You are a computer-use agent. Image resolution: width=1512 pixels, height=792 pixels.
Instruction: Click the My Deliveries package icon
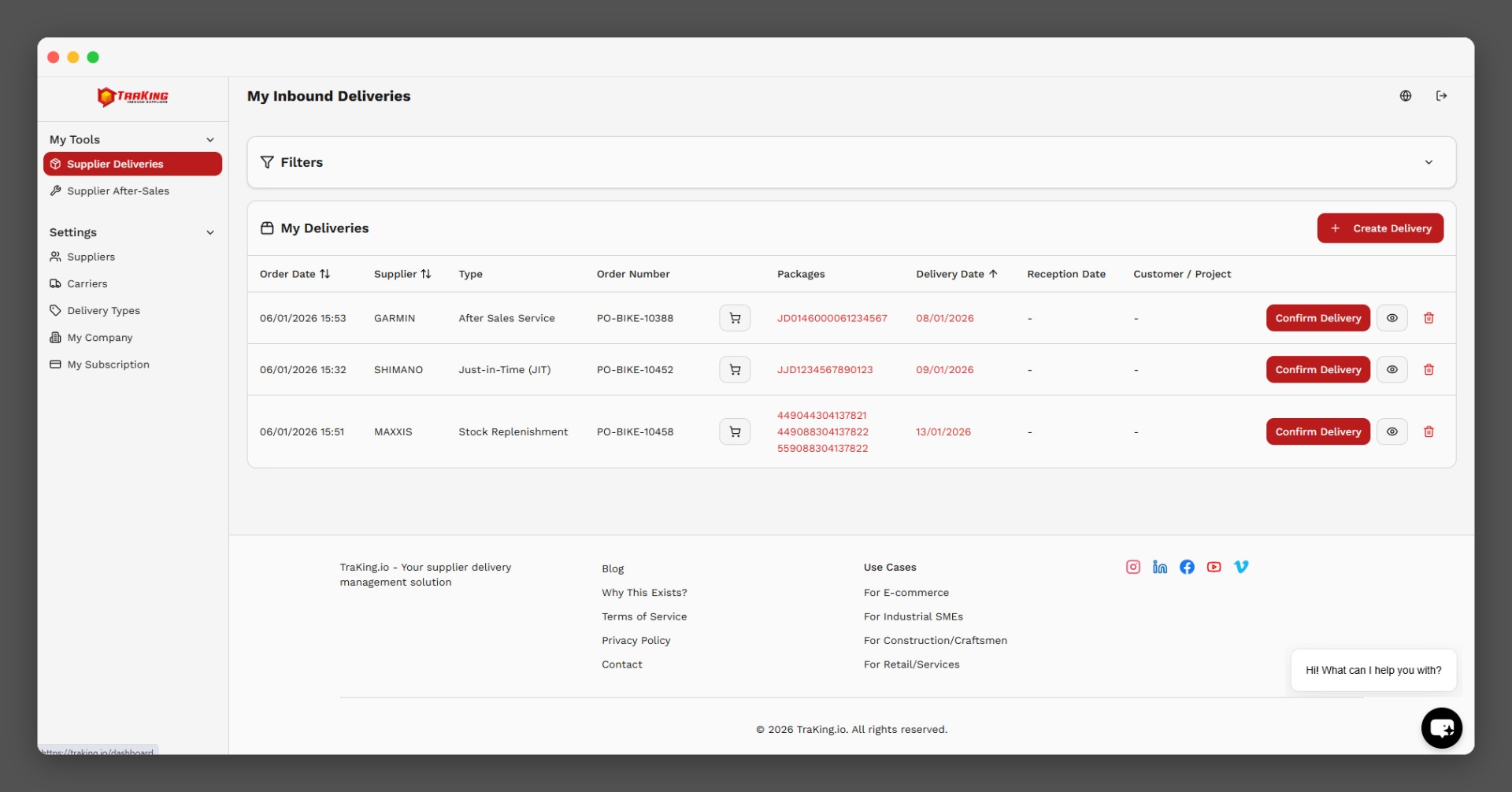click(x=267, y=228)
